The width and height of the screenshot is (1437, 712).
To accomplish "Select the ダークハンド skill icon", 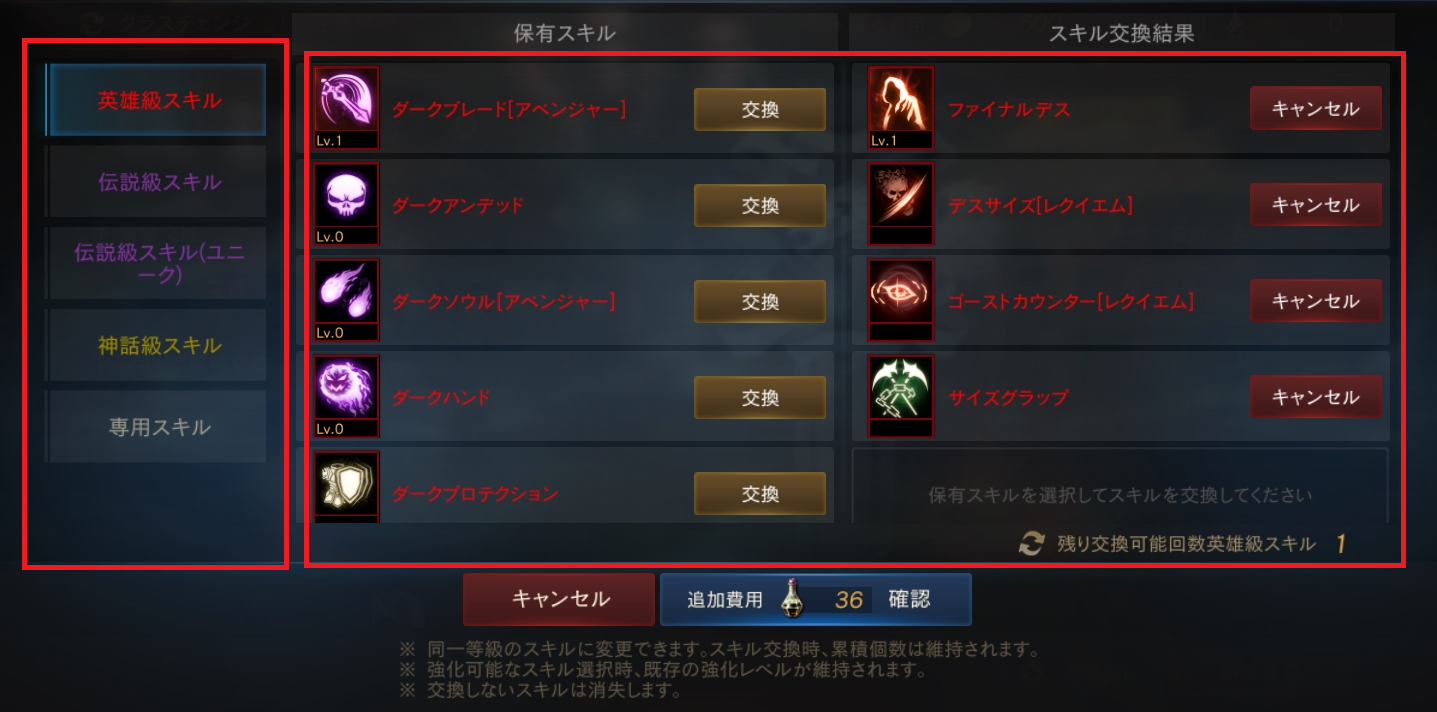I will [346, 396].
